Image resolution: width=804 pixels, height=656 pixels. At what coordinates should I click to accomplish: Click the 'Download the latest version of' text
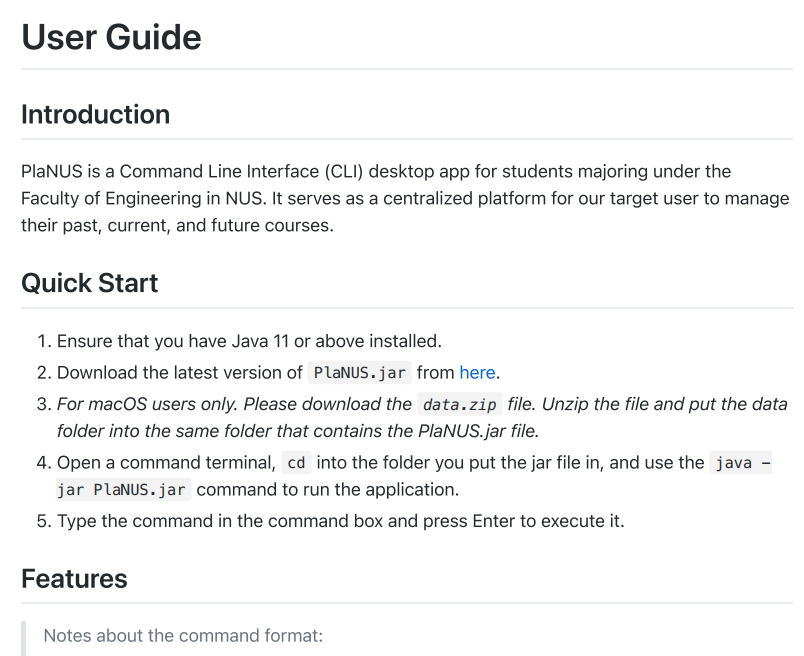tap(179, 372)
